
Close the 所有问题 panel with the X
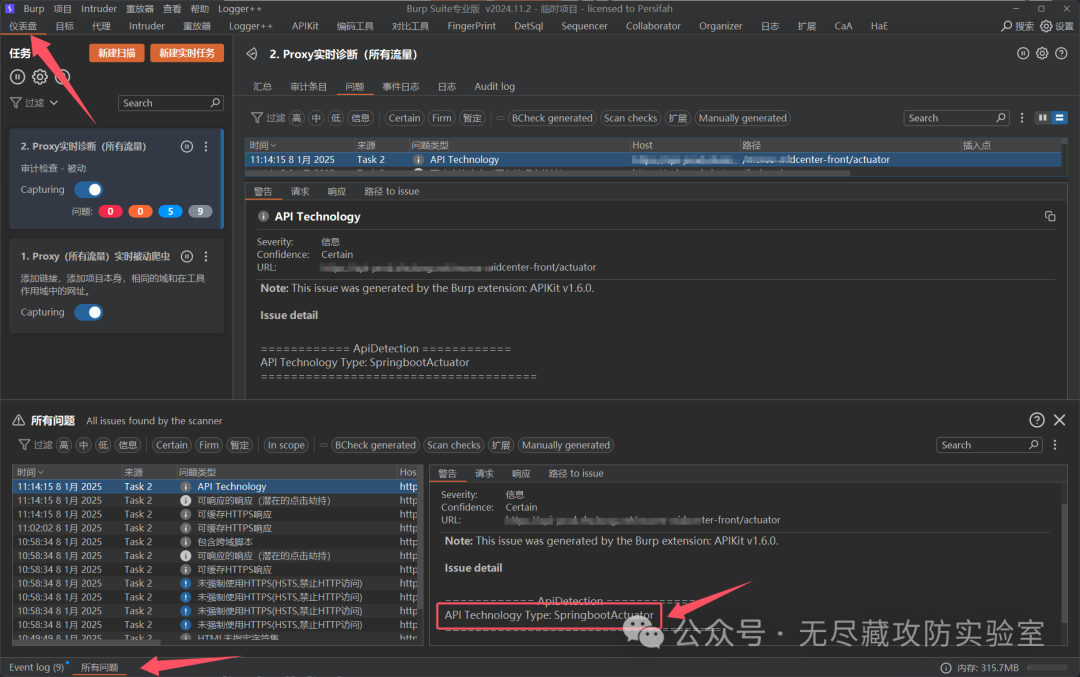tap(1059, 420)
